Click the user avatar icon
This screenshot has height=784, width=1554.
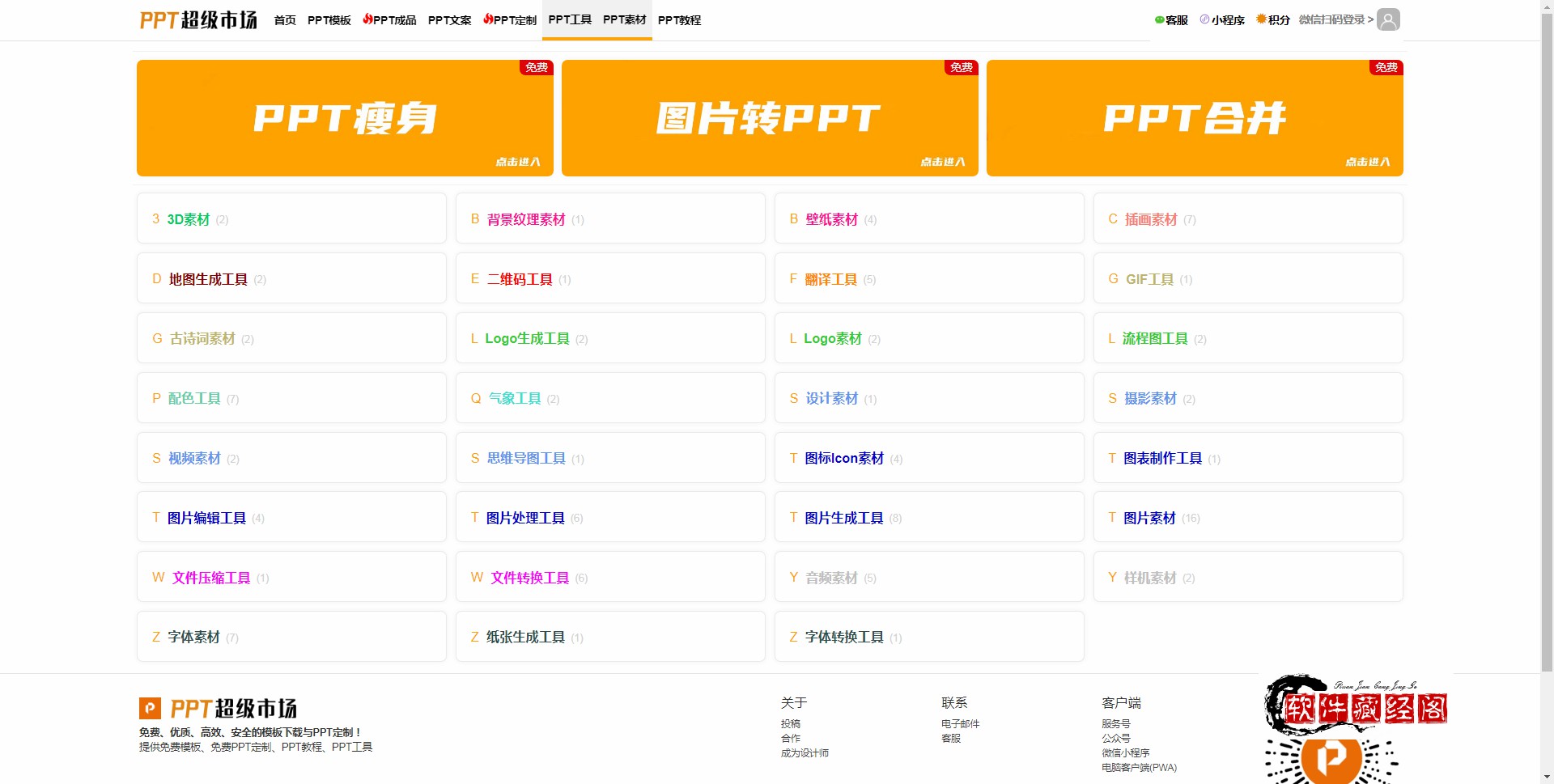(1388, 19)
